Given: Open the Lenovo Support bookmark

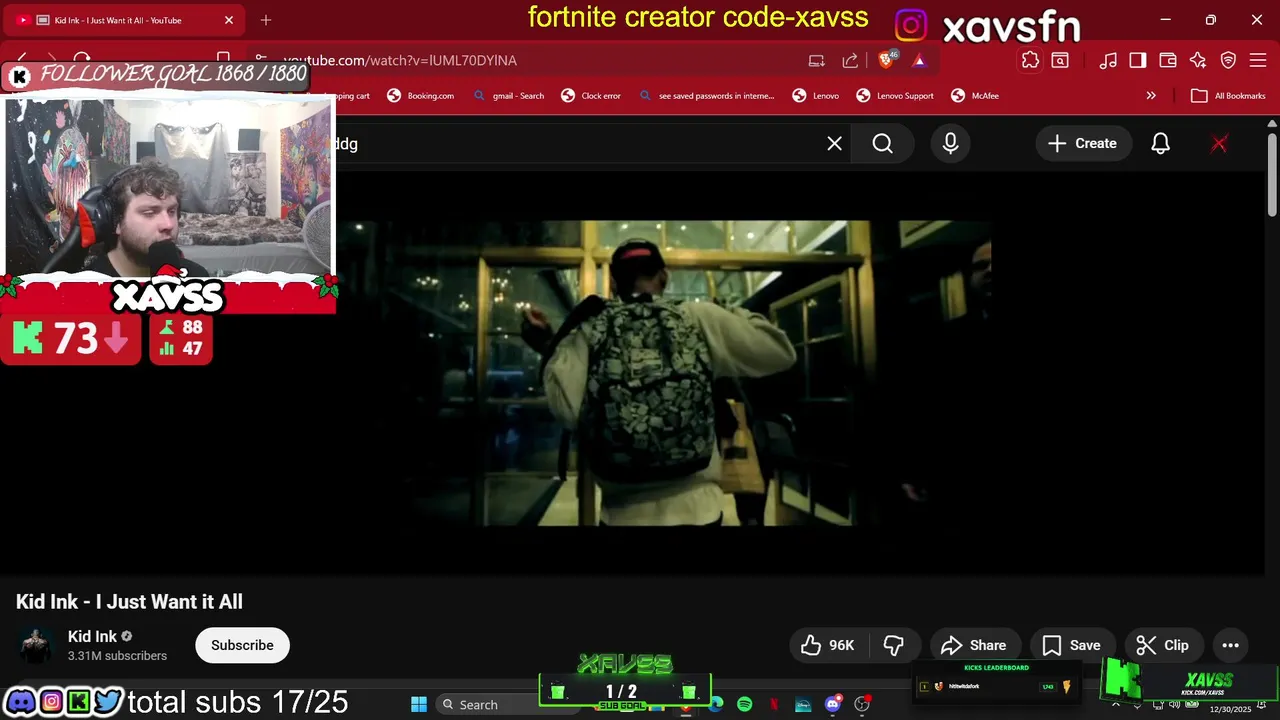Looking at the screenshot, I should pyautogui.click(x=895, y=96).
